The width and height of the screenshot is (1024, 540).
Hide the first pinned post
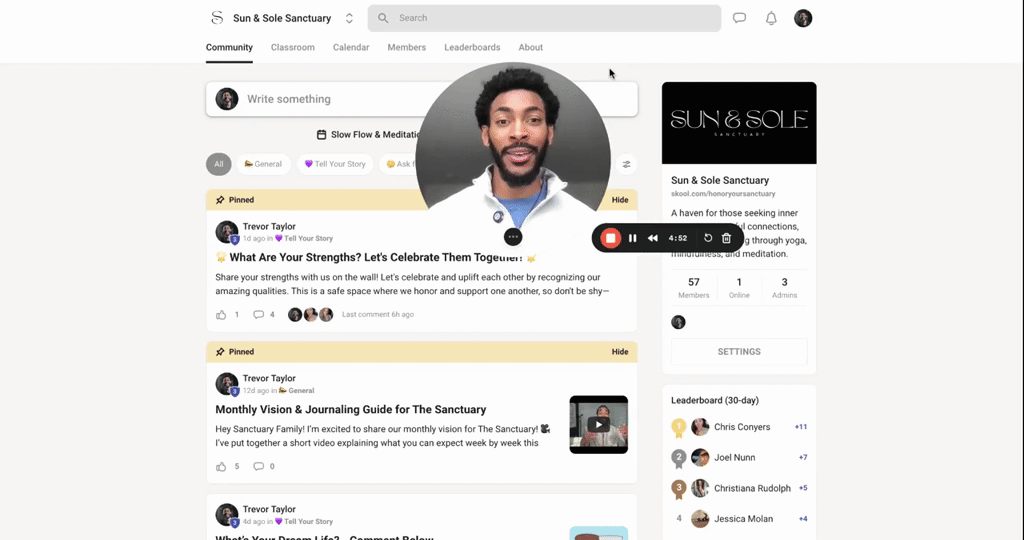pos(620,200)
